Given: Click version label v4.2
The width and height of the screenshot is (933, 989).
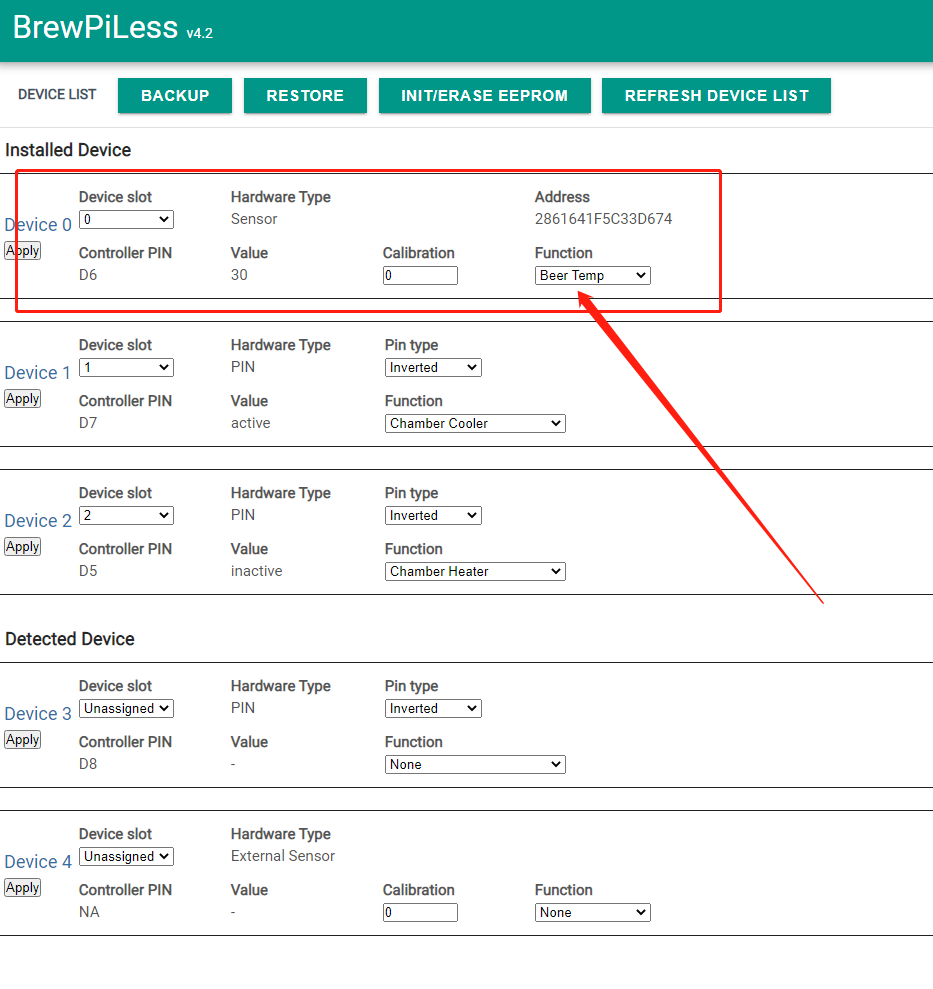Looking at the screenshot, I should [199, 33].
